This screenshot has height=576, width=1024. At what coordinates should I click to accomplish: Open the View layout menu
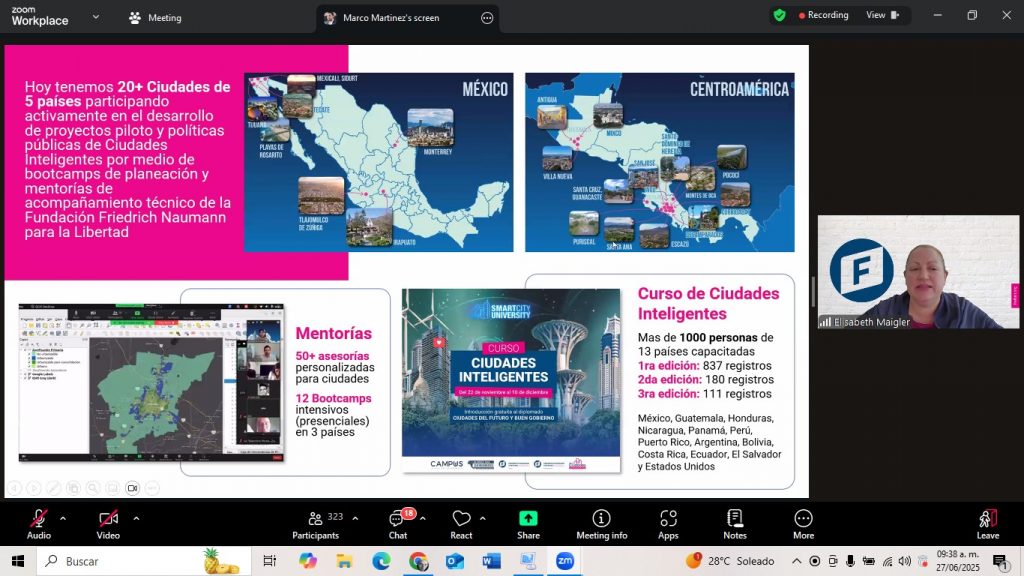click(882, 15)
